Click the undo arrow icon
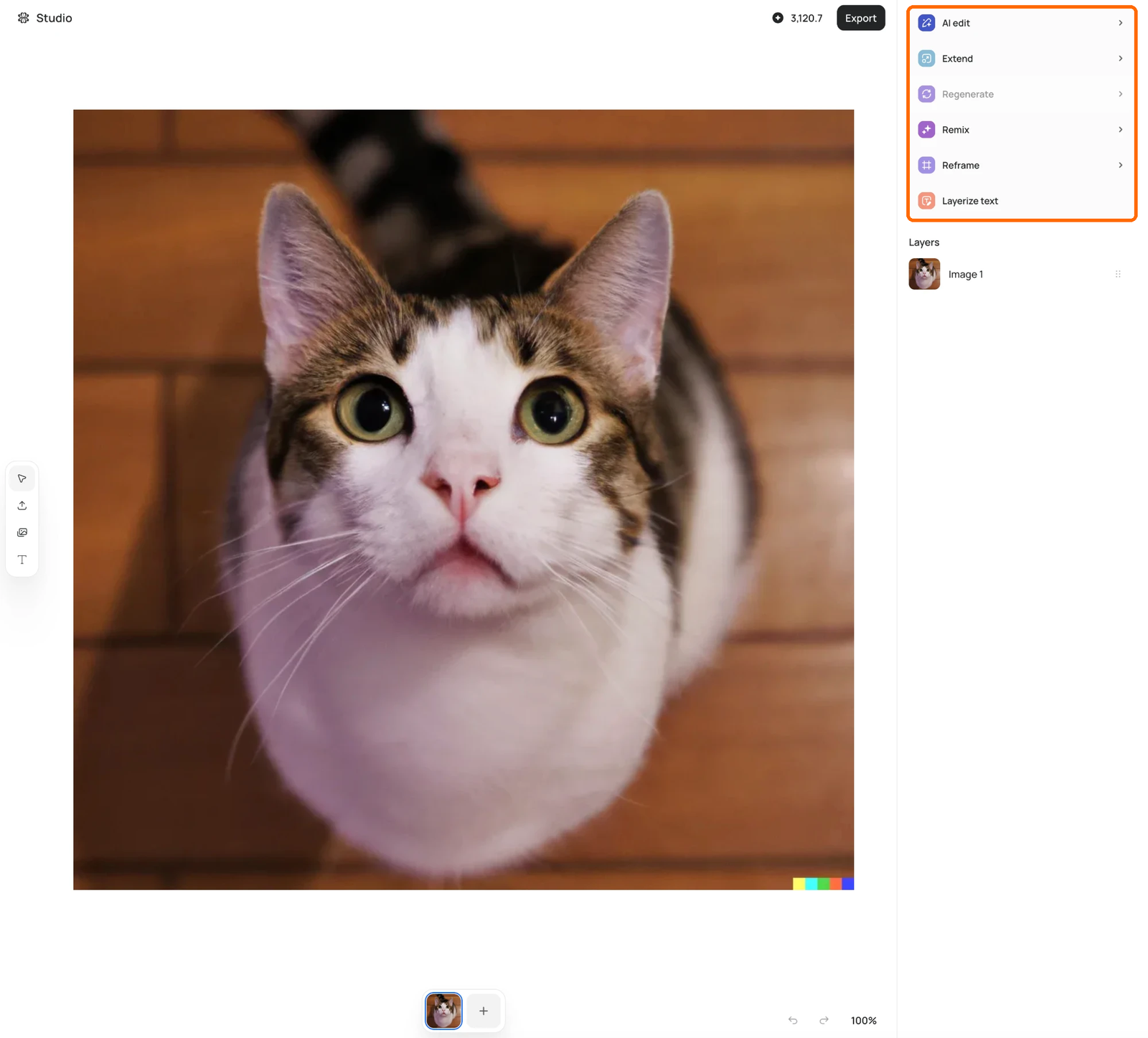Screen dimensions: 1148x1038 click(x=793, y=1020)
